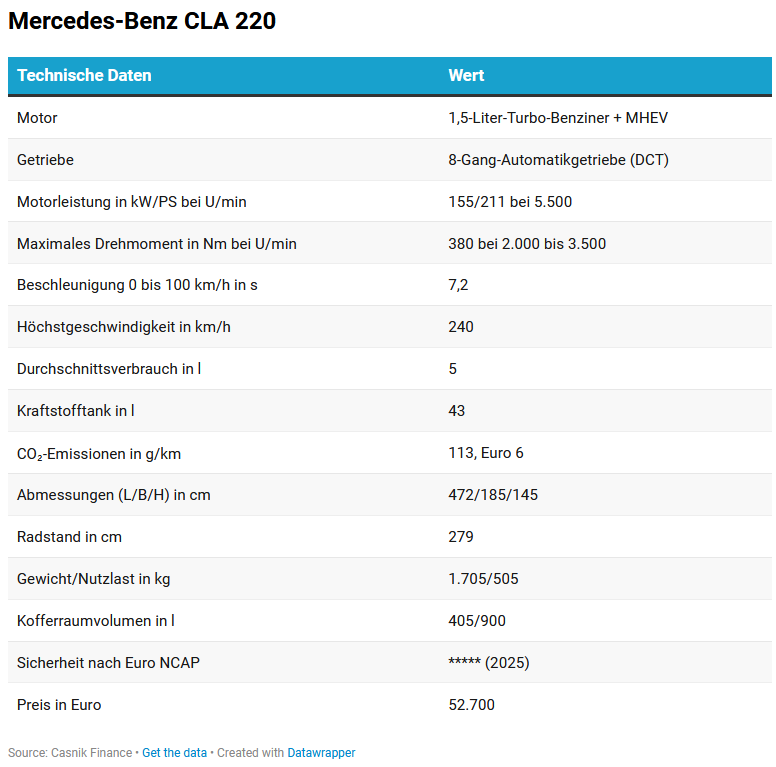
Task: Select the 'Technische Daten' column header
Action: click(x=84, y=75)
